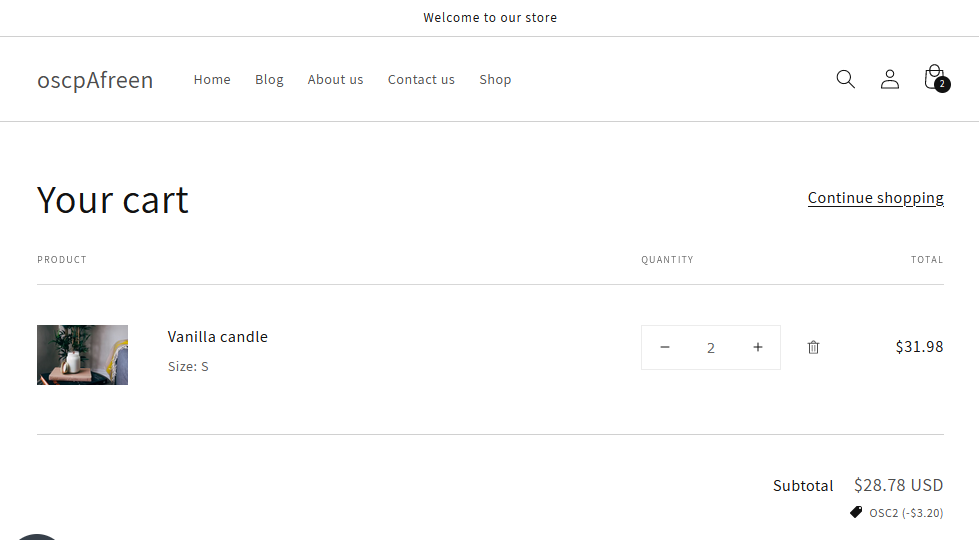979x540 pixels.
Task: Click the account login person icon
Action: (889, 79)
